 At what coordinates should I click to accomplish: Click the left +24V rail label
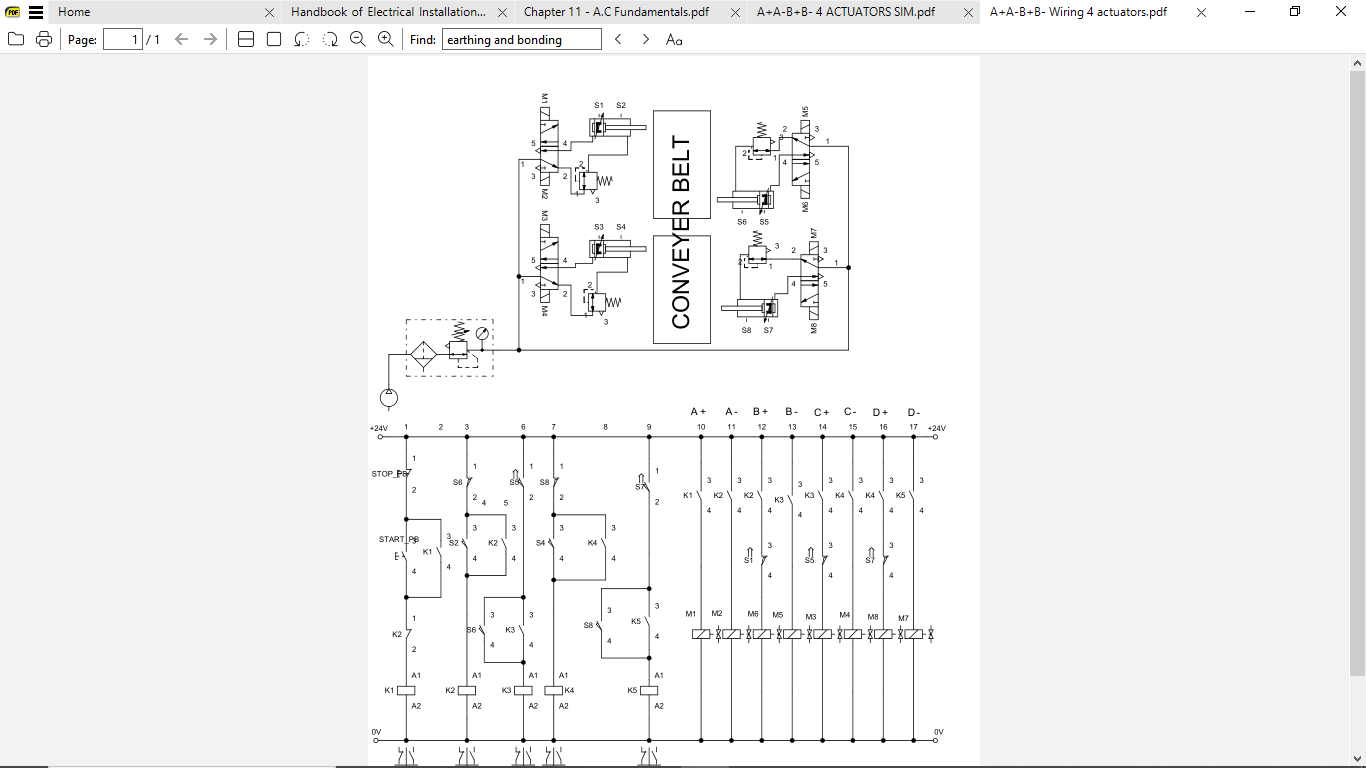(x=379, y=428)
